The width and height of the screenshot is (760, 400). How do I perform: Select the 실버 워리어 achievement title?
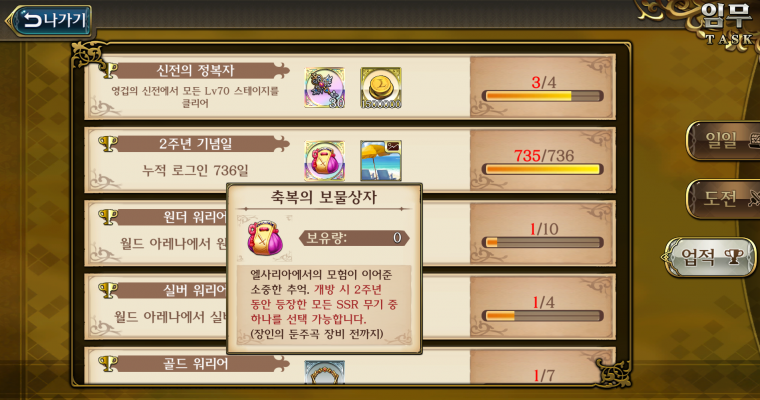pos(194,290)
